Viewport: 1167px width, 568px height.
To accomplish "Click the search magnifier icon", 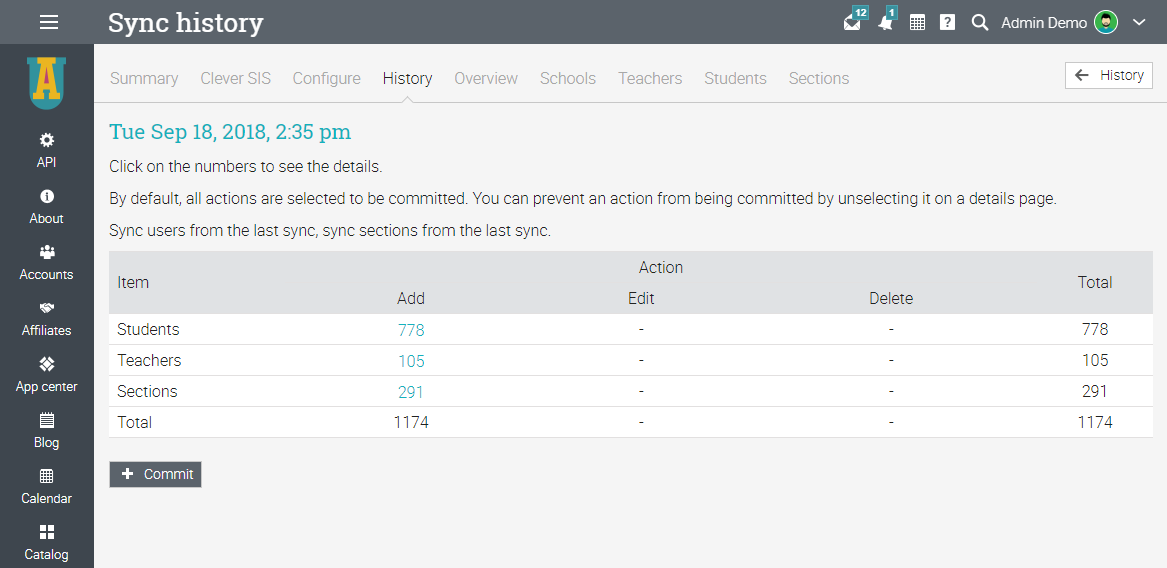I will tap(980, 22).
